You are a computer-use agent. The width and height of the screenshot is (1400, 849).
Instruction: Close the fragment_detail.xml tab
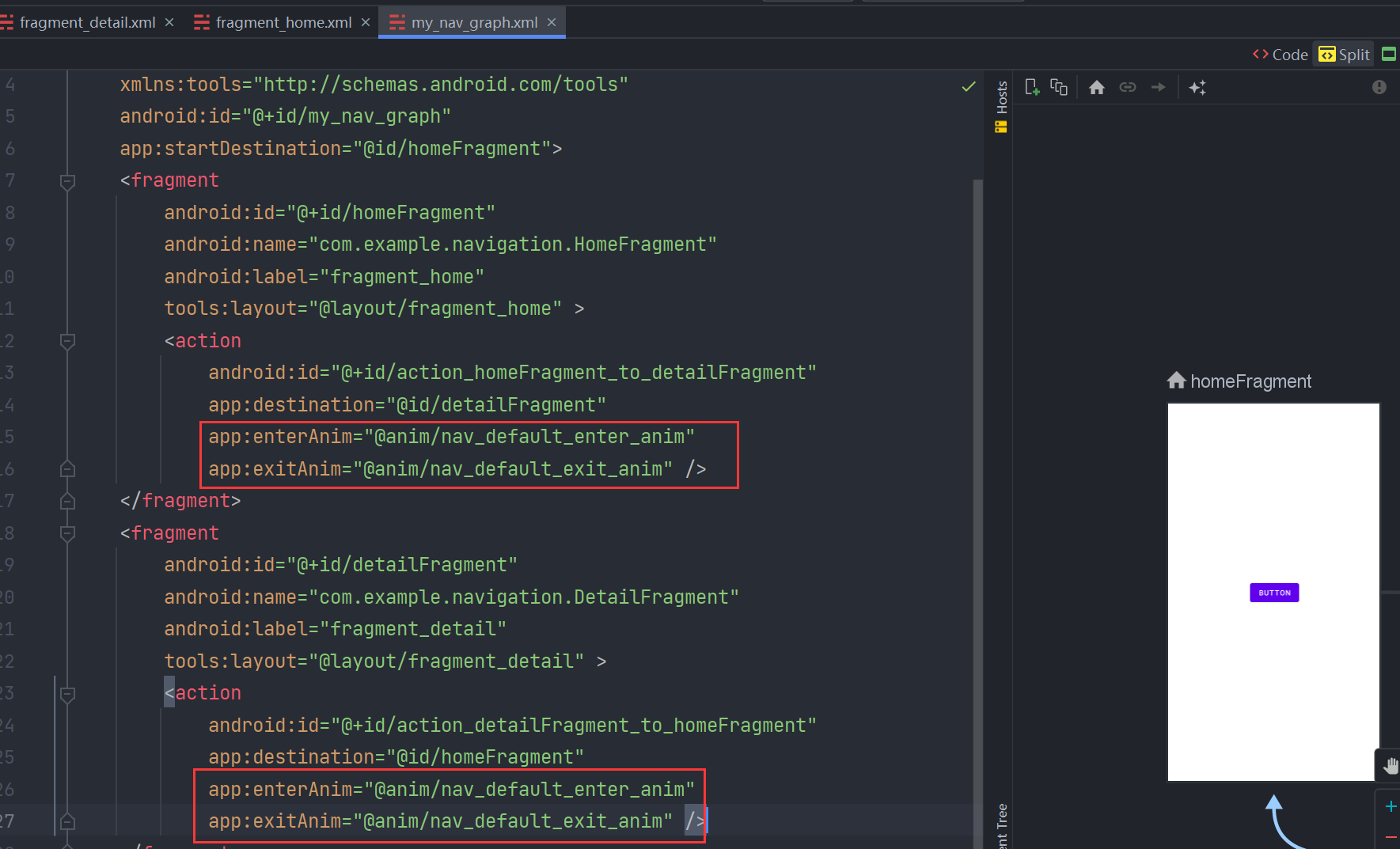point(169,22)
